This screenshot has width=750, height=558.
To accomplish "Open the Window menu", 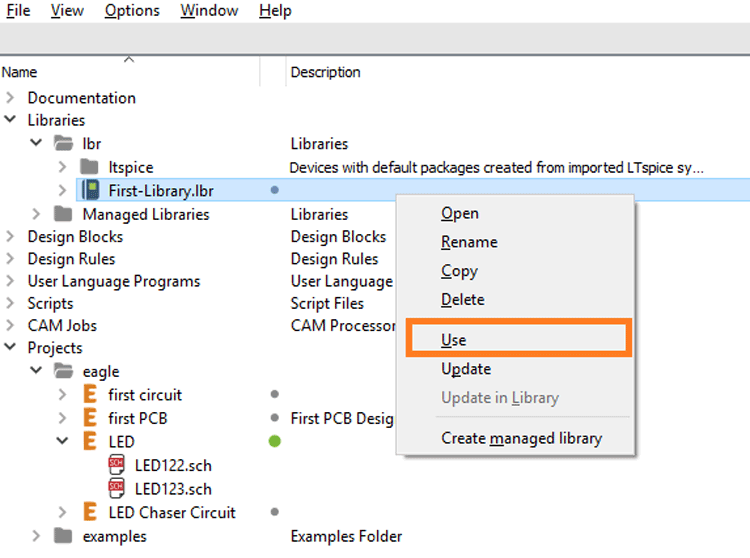I will point(209,11).
